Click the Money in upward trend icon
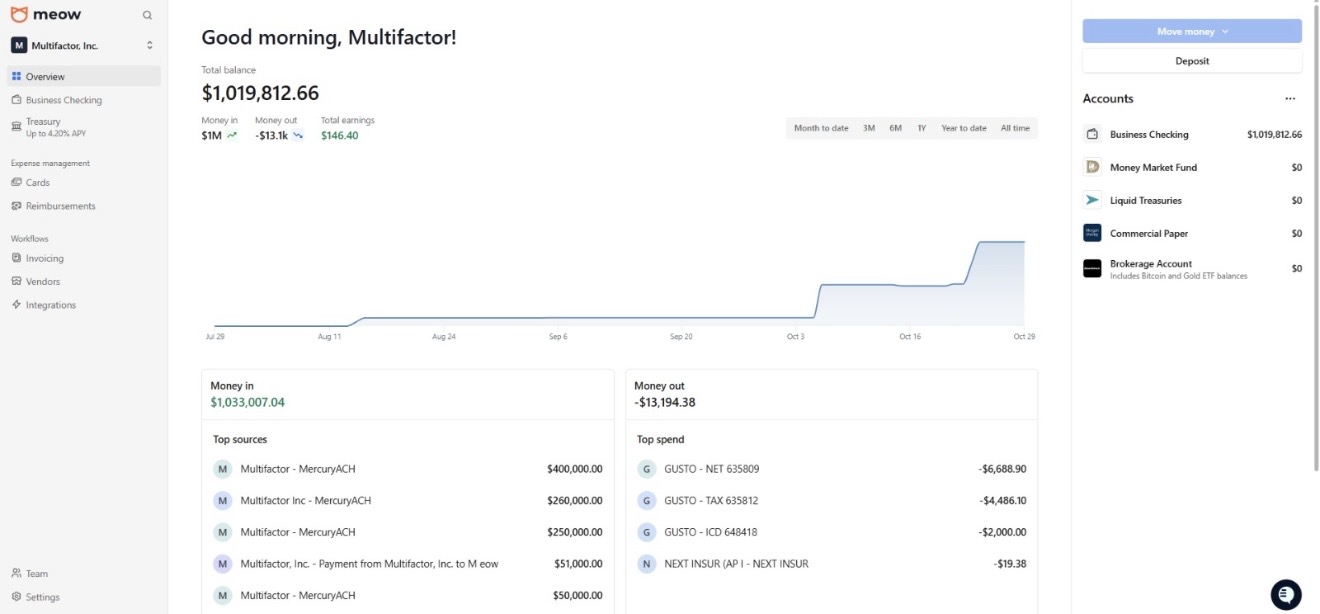Viewport: 1320px width, 614px height. [x=232, y=135]
